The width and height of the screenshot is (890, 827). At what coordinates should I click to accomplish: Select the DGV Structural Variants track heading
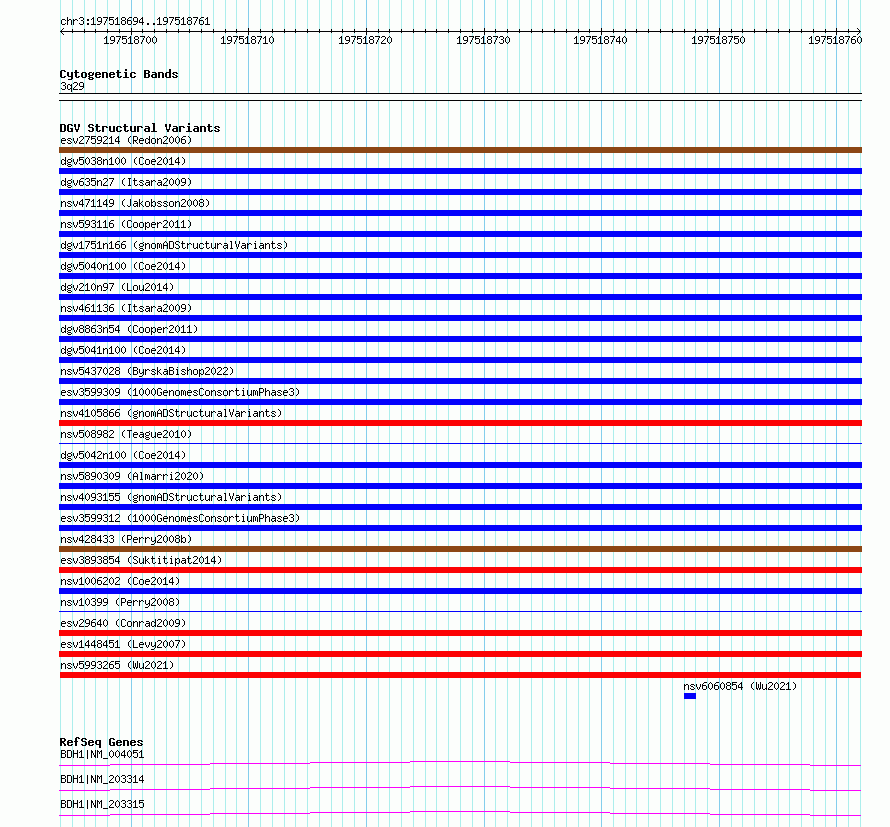tap(140, 128)
